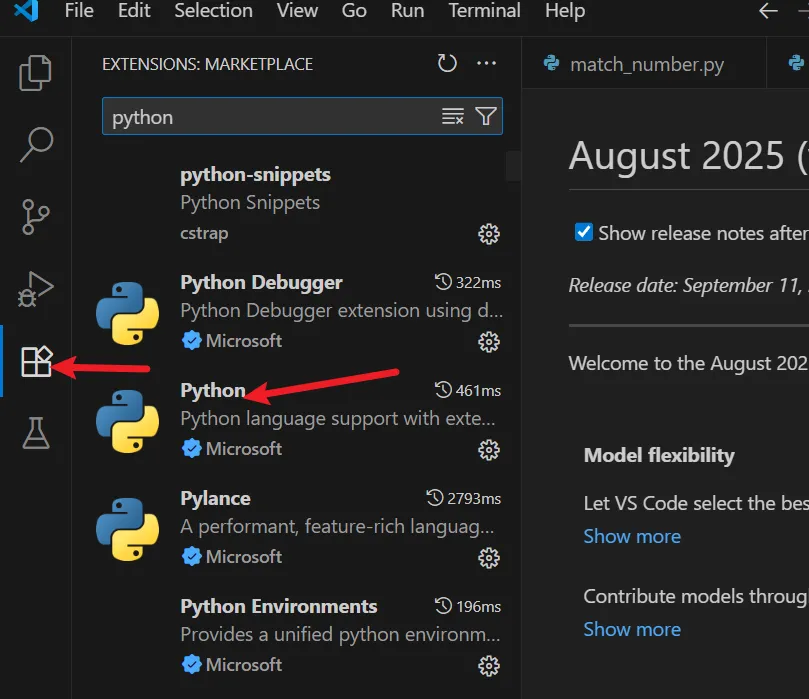The image size is (809, 699).
Task: Click the second Show more link
Action: (x=632, y=629)
